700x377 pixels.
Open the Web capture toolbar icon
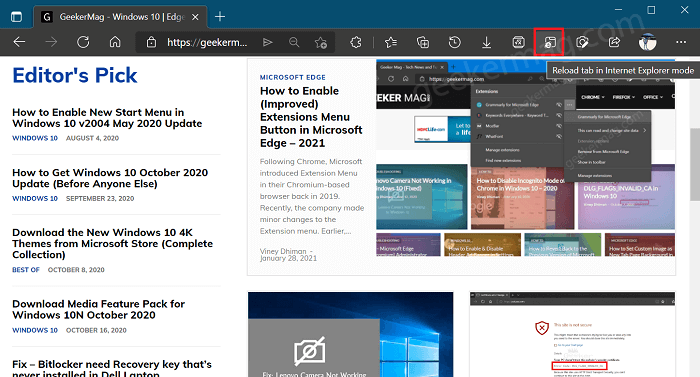click(x=582, y=42)
